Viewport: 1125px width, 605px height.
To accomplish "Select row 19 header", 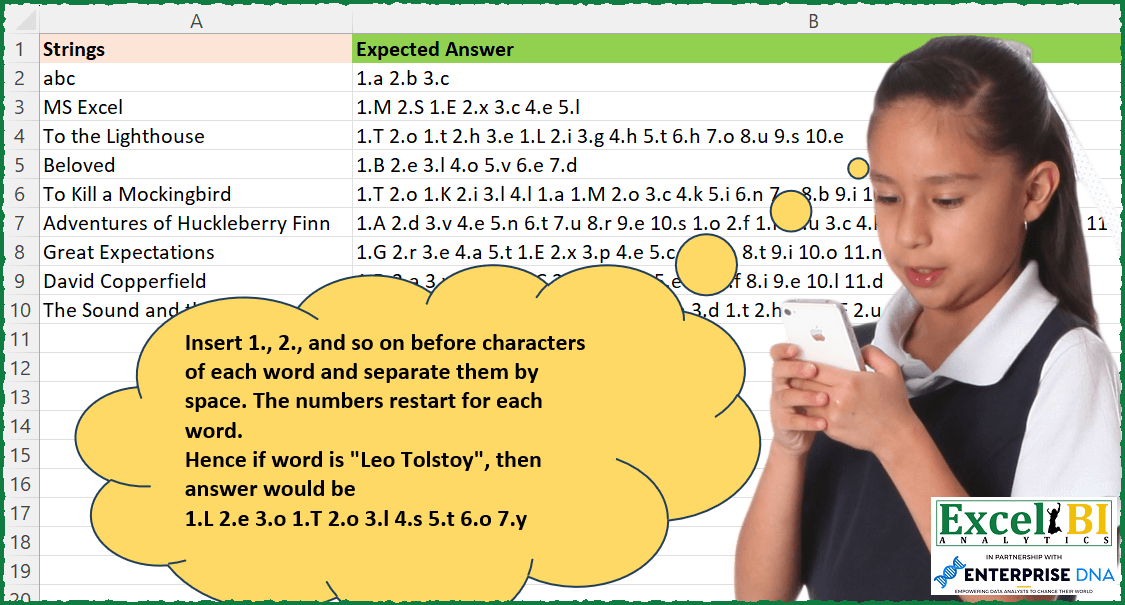I will point(22,571).
